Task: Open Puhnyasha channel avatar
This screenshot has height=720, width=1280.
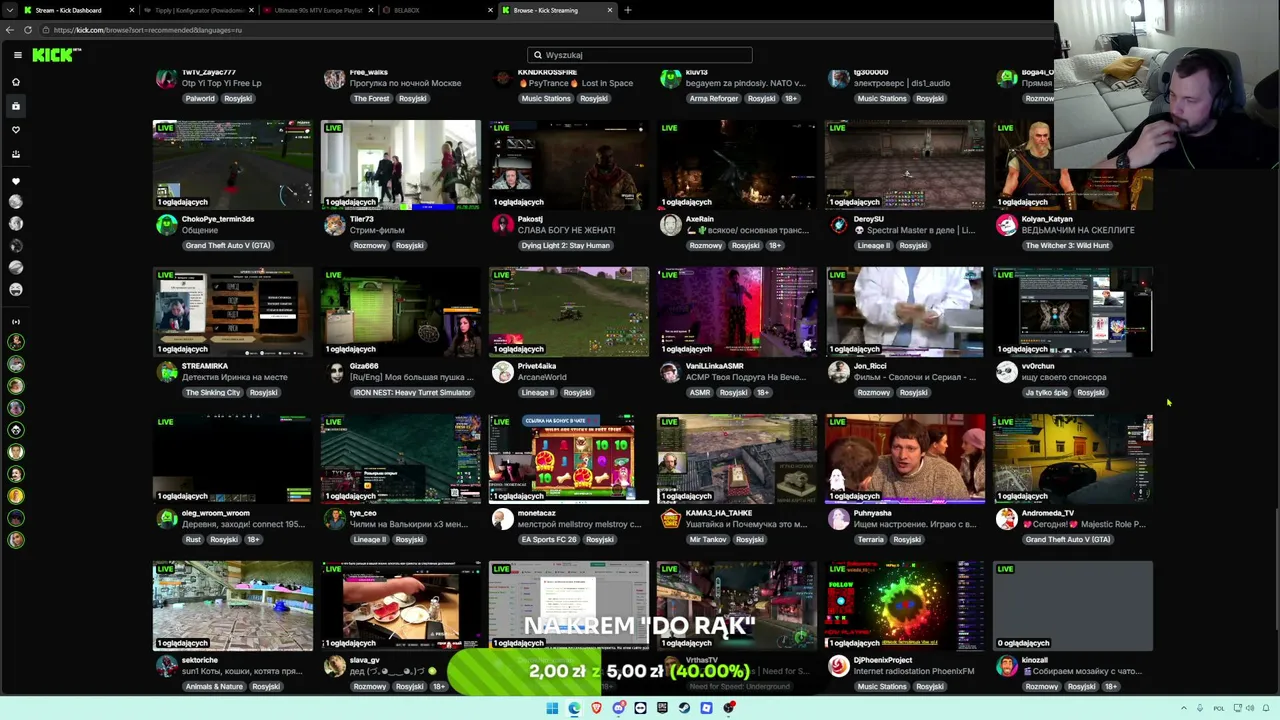Action: pos(839,519)
